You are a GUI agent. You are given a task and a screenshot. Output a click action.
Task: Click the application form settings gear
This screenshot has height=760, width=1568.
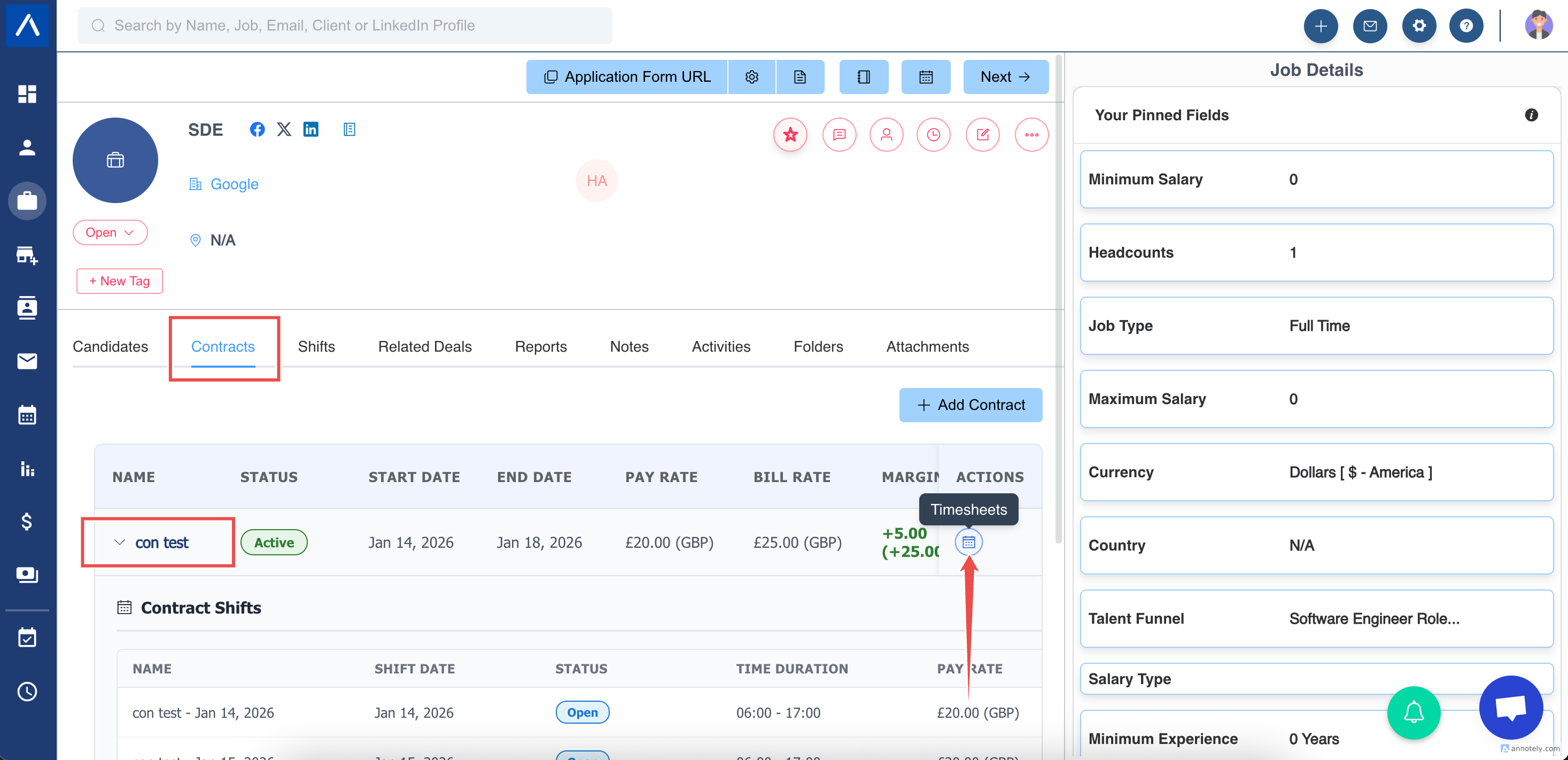coord(751,77)
